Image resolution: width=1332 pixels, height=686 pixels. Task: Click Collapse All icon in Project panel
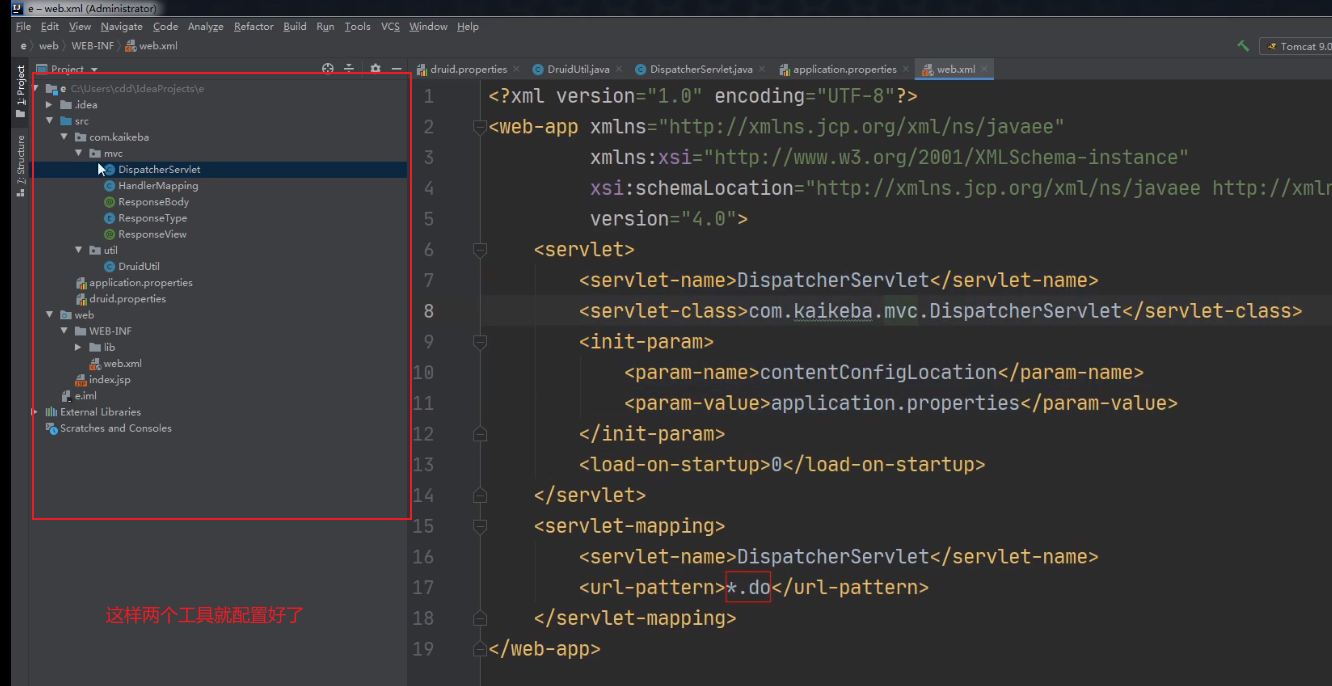click(349, 69)
